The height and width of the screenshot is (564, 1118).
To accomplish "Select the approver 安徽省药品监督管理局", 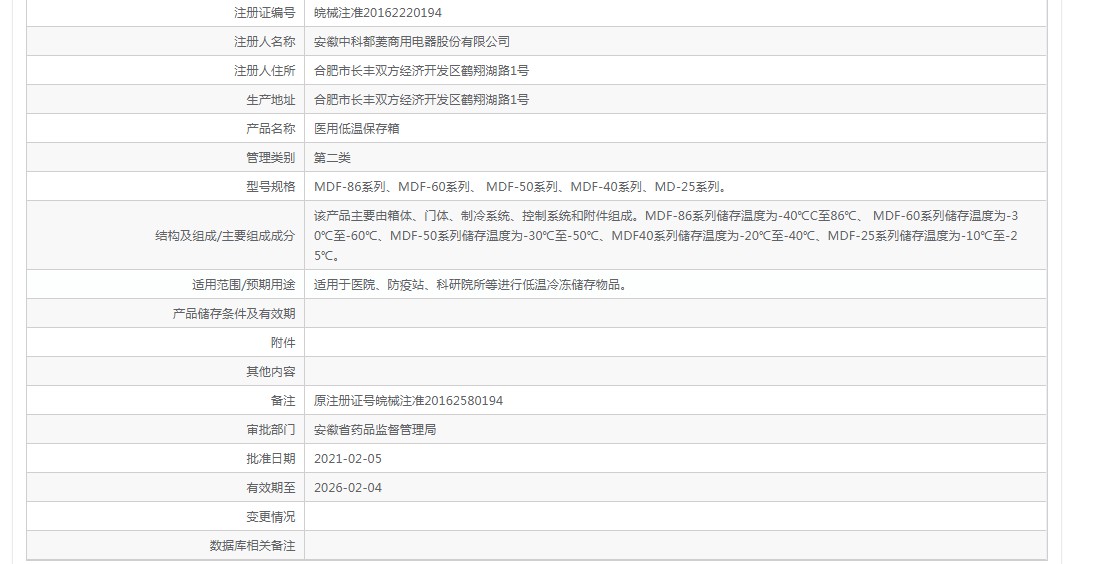I will tap(375, 430).
